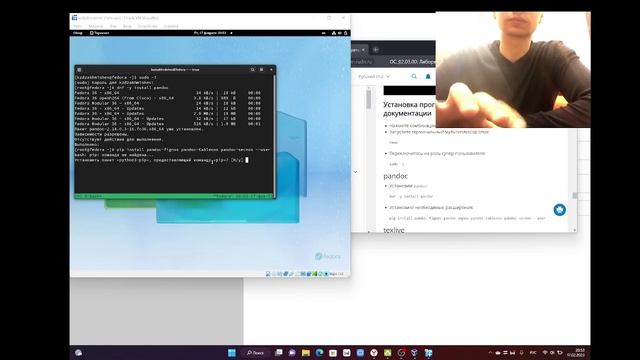Click the 'sudo -i' code snippet on page
The height and width of the screenshot is (360, 640).
click(x=396, y=164)
